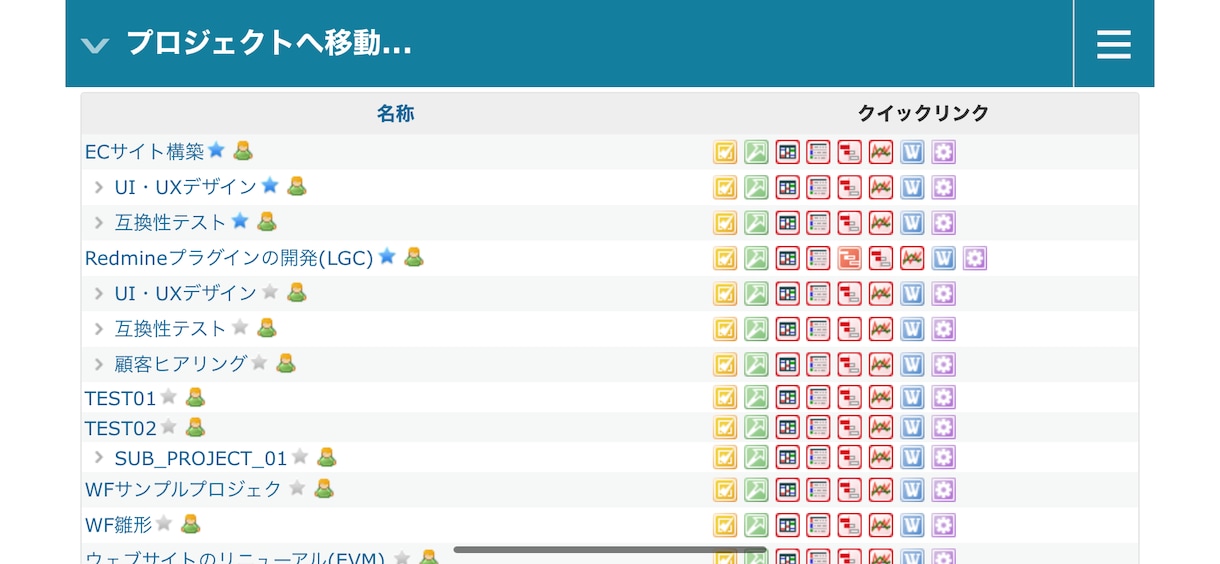
Task: Expand chevron before 顧客ヒアリング
Action: (x=99, y=364)
